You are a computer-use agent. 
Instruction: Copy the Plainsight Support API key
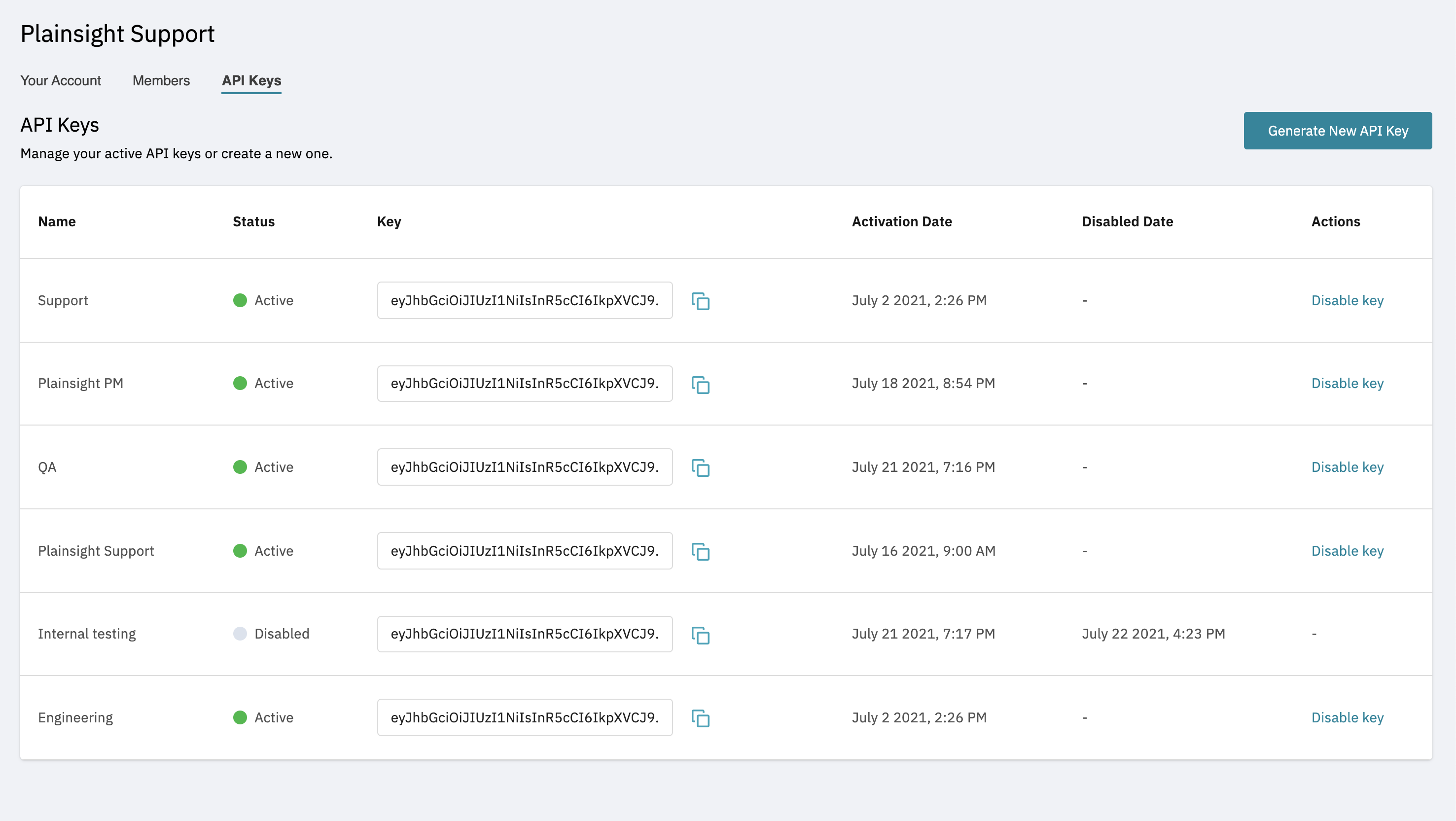[700, 551]
